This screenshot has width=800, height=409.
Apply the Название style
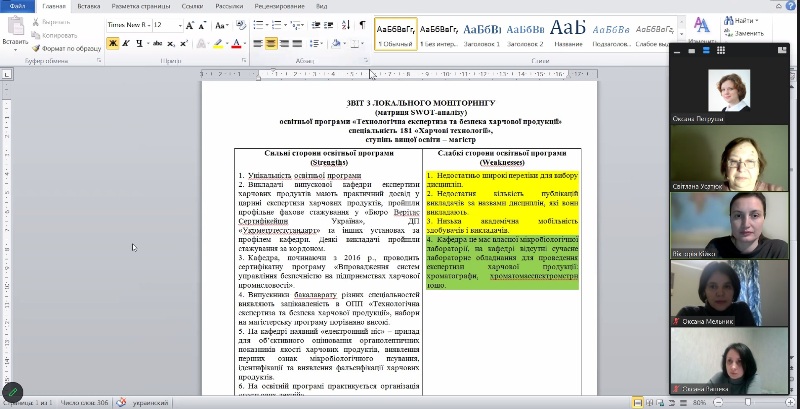(x=567, y=34)
